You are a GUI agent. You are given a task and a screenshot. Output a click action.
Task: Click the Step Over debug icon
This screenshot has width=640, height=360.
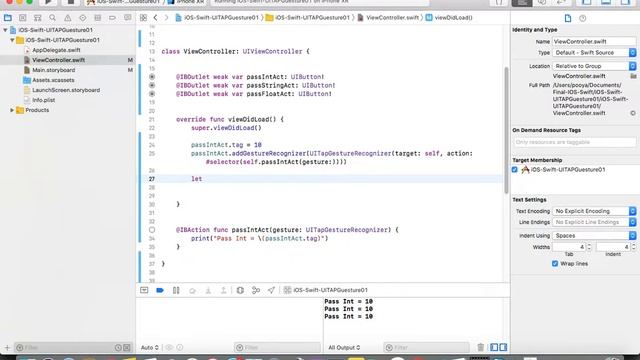(x=192, y=290)
